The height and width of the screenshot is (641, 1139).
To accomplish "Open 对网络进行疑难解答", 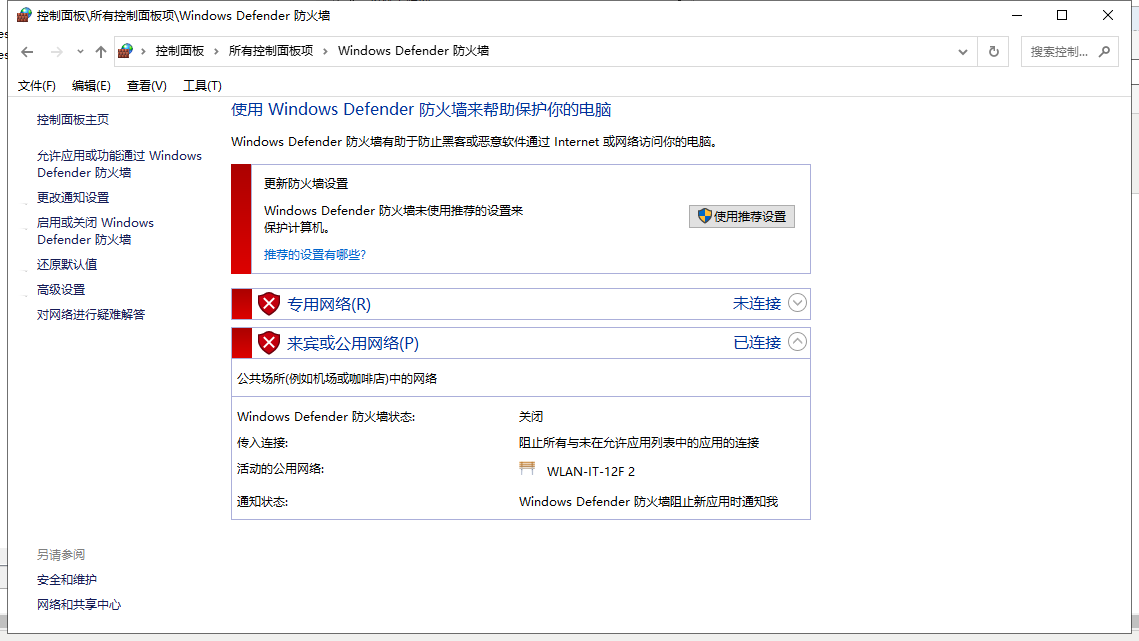I will [x=91, y=315].
